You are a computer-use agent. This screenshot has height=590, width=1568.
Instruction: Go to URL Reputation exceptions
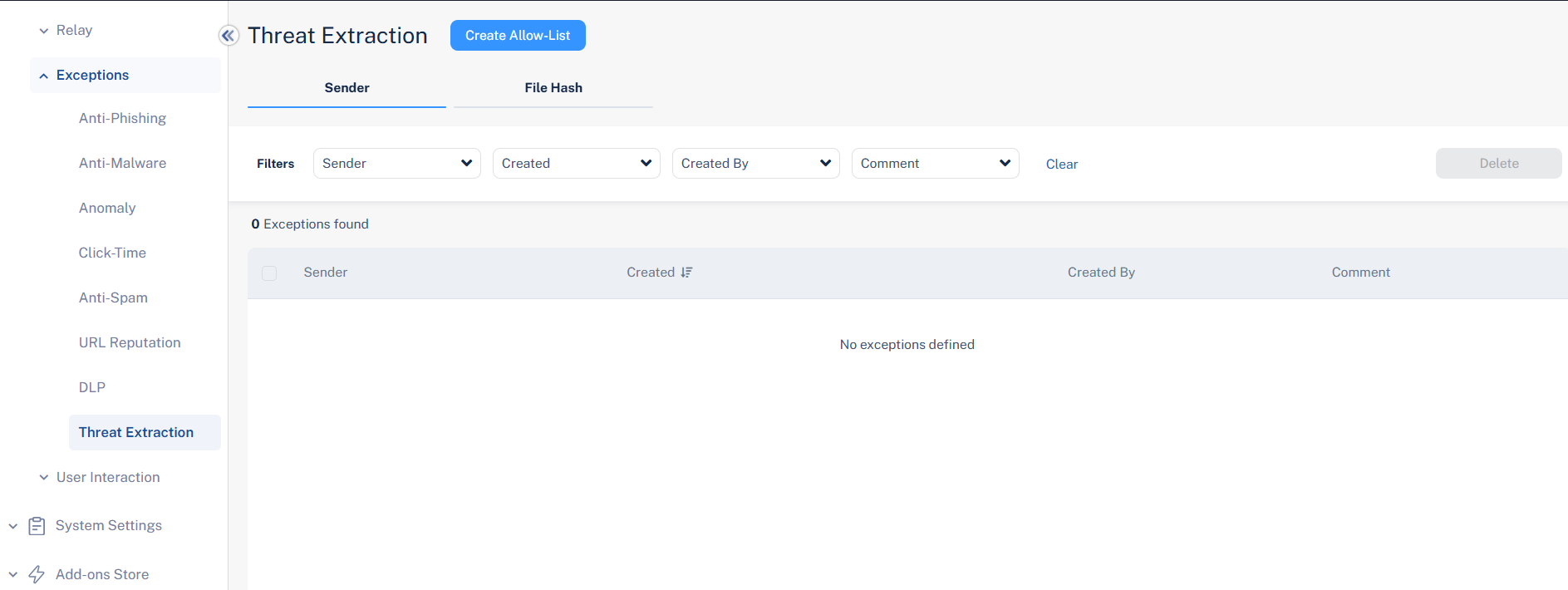130,343
